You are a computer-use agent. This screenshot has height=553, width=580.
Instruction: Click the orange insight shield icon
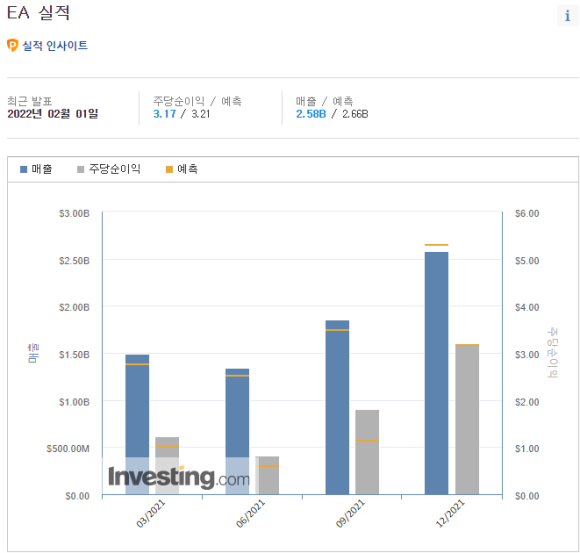(x=12, y=45)
